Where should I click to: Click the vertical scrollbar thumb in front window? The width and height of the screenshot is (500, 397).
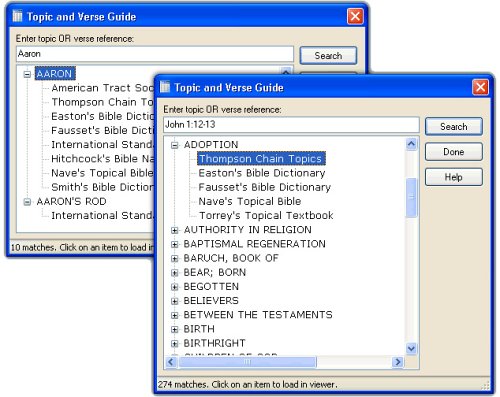[411, 197]
